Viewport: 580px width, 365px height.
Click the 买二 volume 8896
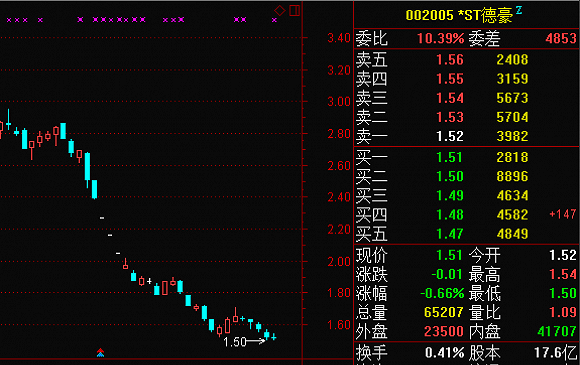(x=512, y=177)
